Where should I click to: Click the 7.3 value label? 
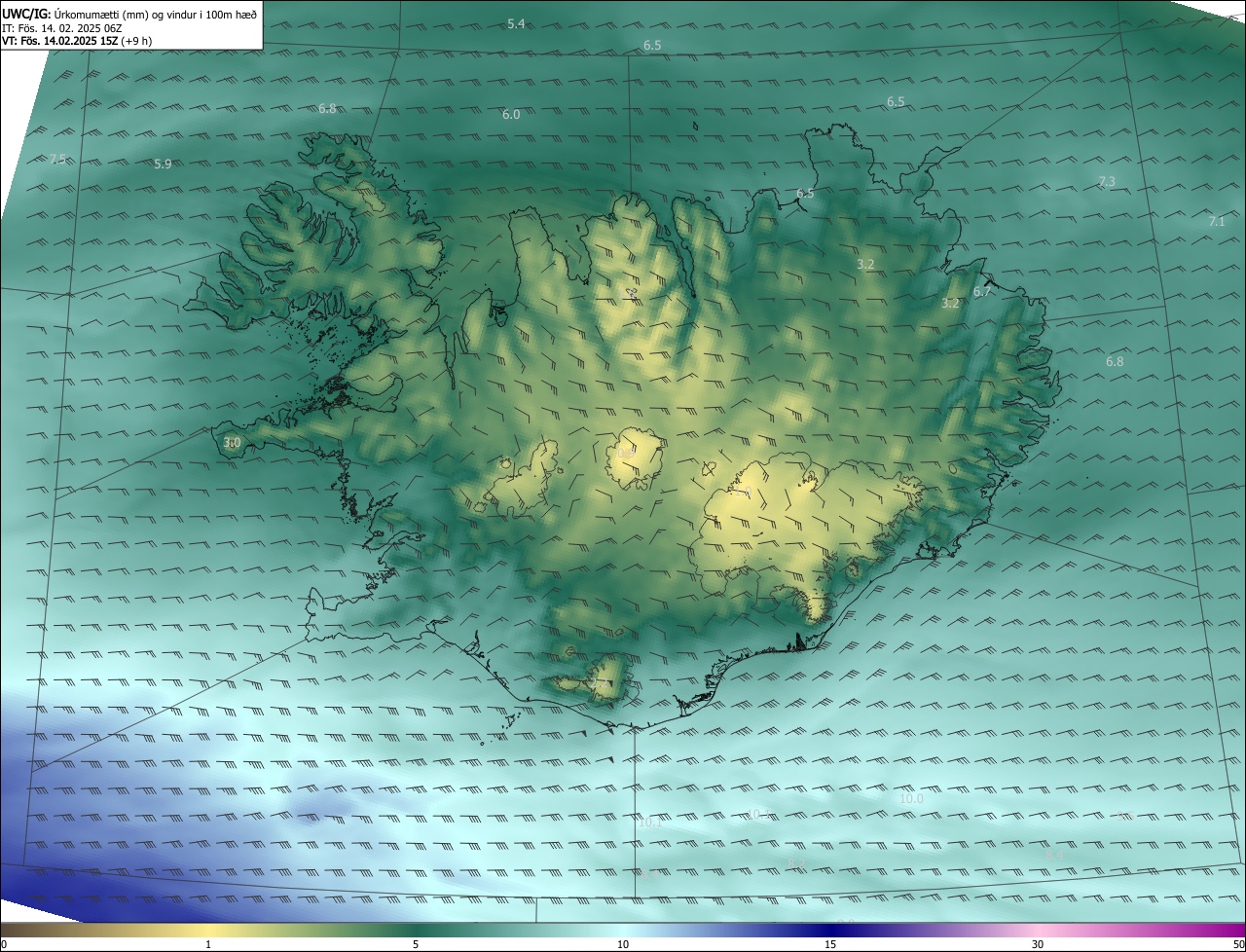coord(1107,181)
